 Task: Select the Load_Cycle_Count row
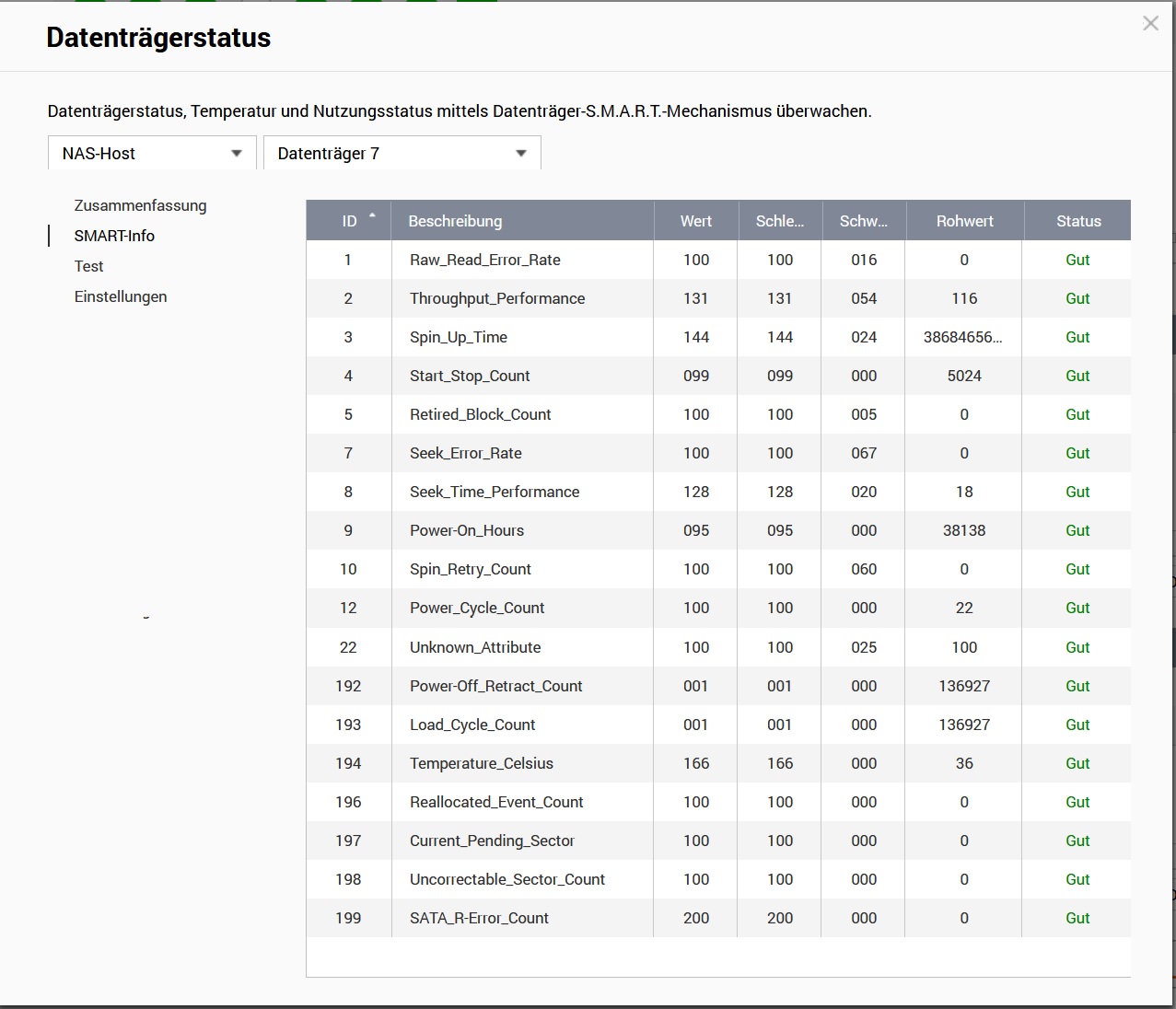click(x=718, y=725)
